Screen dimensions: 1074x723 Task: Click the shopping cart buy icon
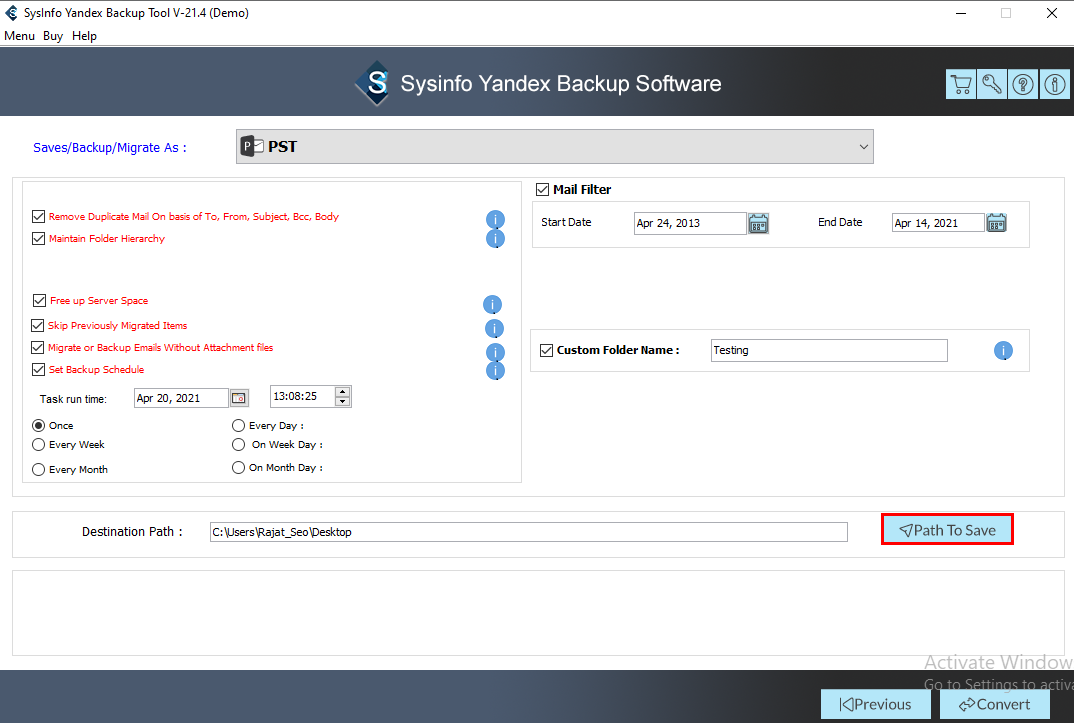(x=961, y=84)
